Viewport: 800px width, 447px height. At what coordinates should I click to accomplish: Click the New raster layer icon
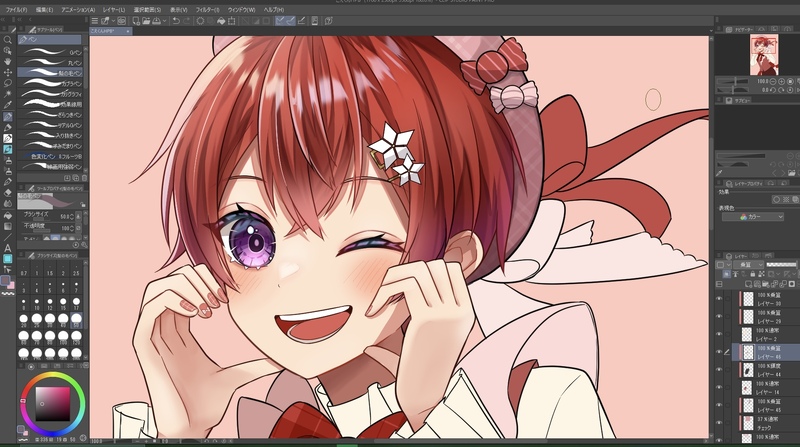click(x=748, y=284)
